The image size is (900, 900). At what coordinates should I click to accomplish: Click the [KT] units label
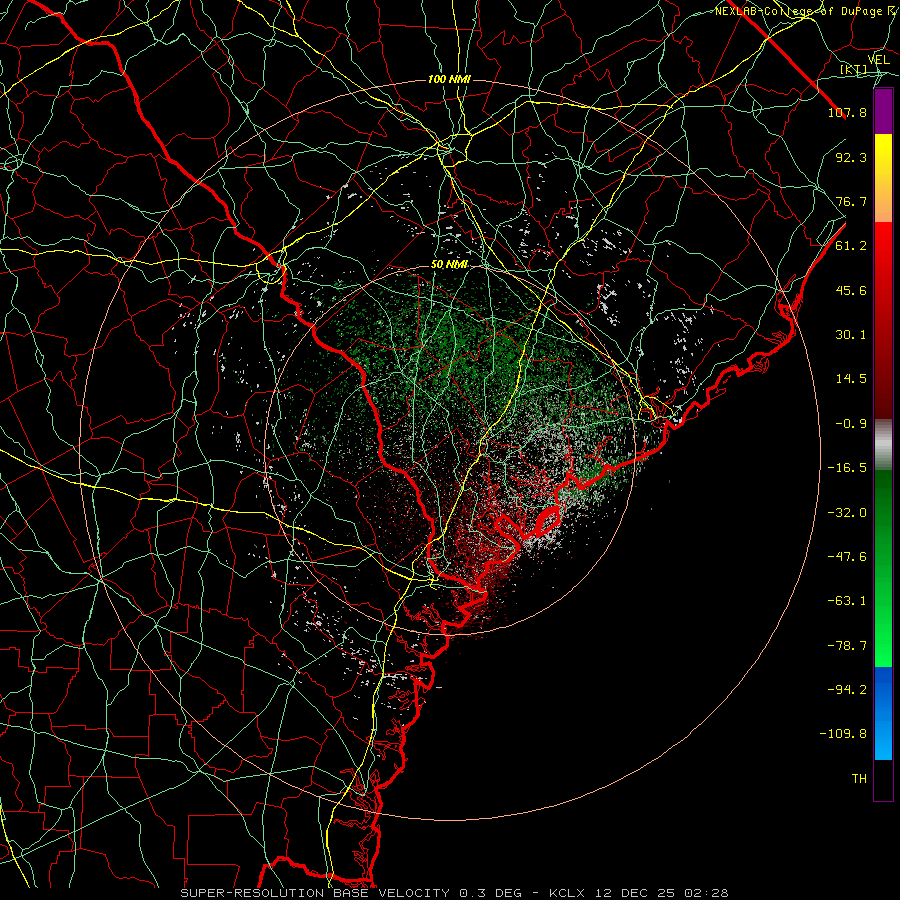pyautogui.click(x=854, y=69)
